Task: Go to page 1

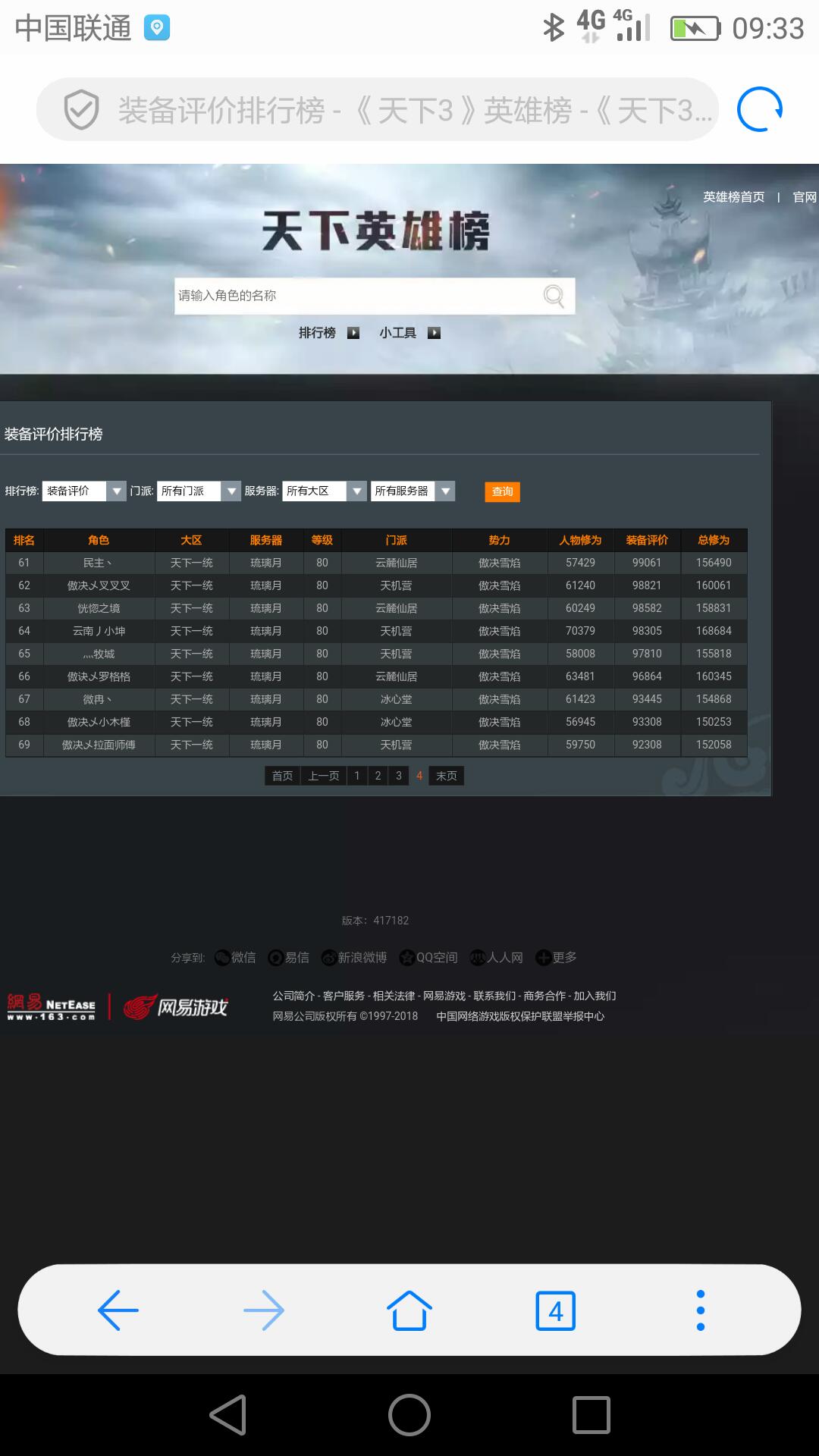Action: [356, 776]
